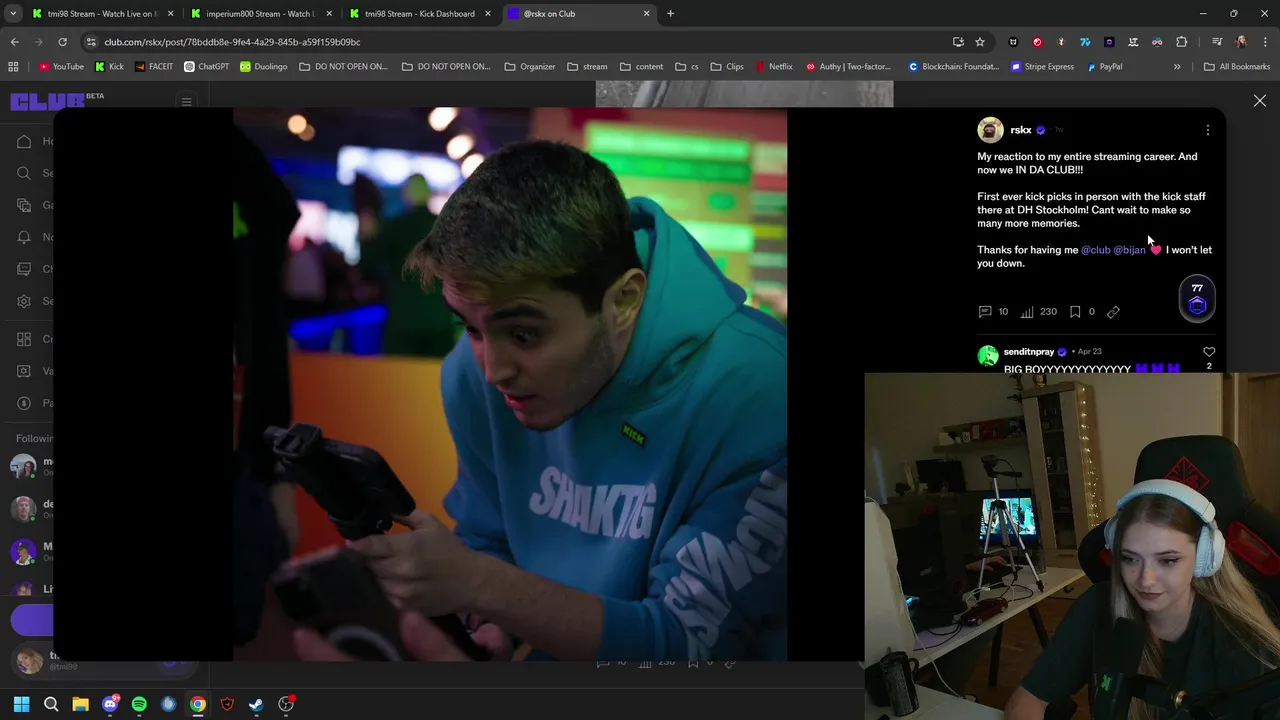
Task: Expand the Organizer bookmark folder
Action: pyautogui.click(x=530, y=67)
